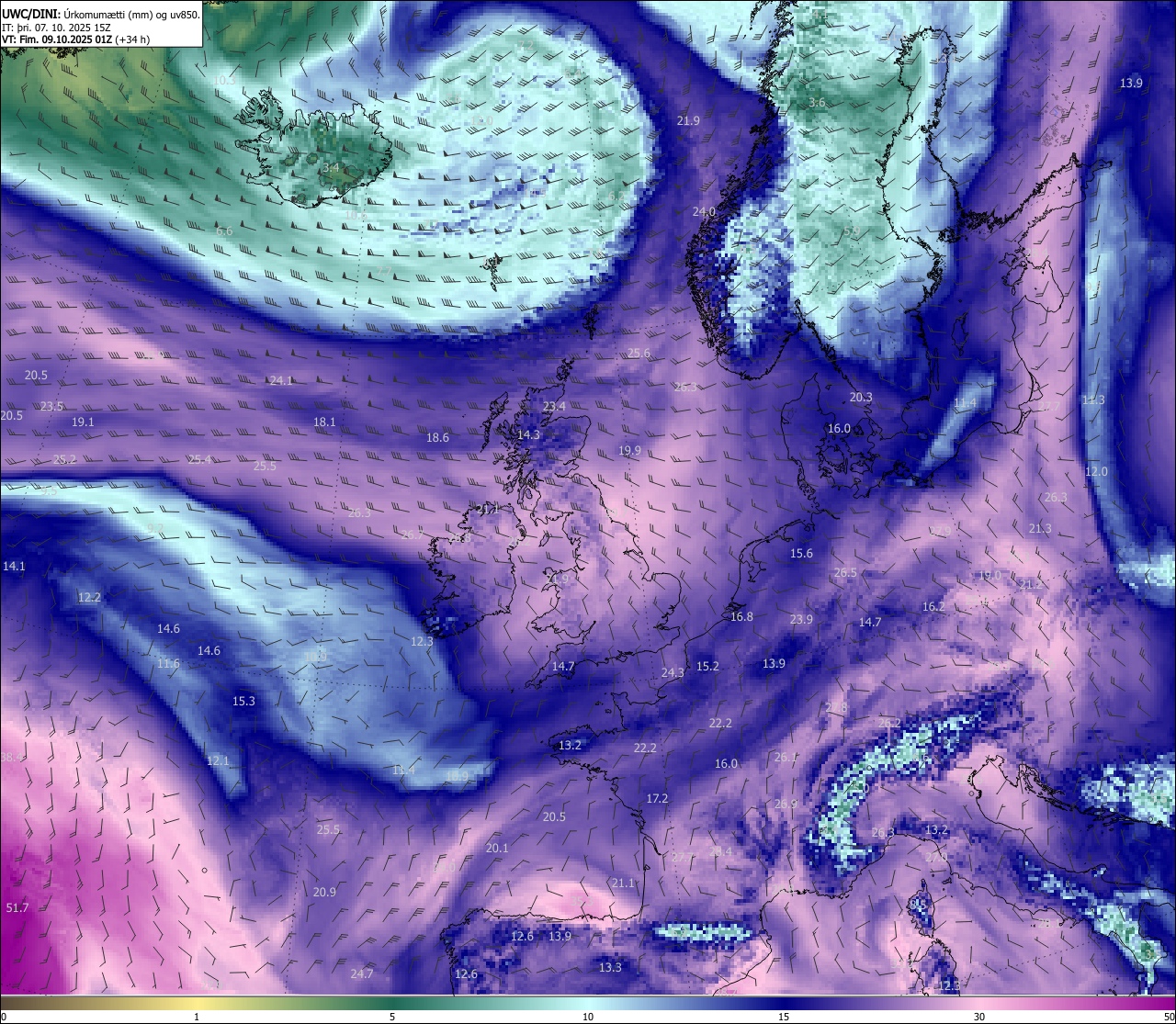Select the '15' tick on the color scale
Viewport: 1176px width, 1024px height.
(x=784, y=1017)
